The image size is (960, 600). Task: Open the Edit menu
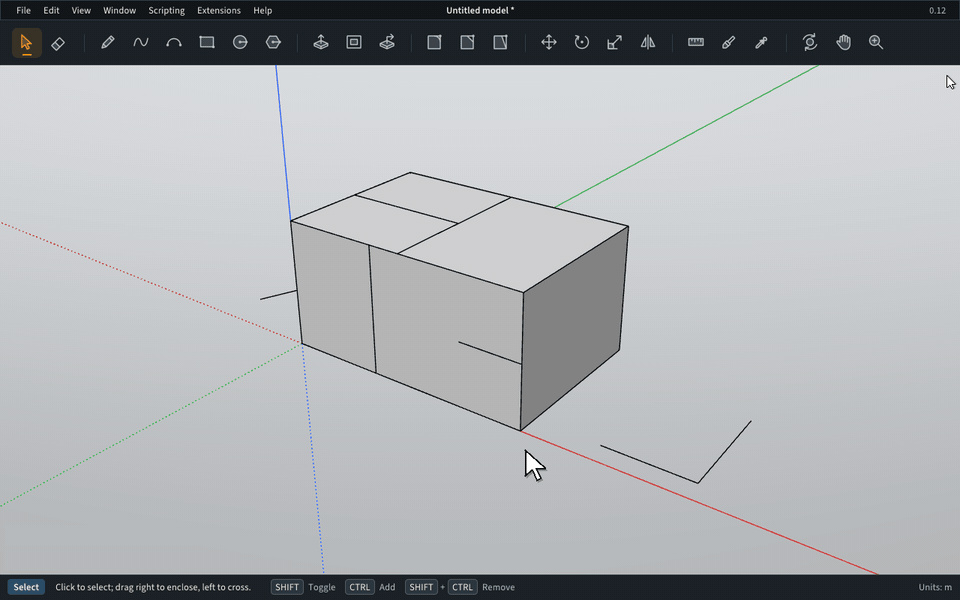click(51, 10)
